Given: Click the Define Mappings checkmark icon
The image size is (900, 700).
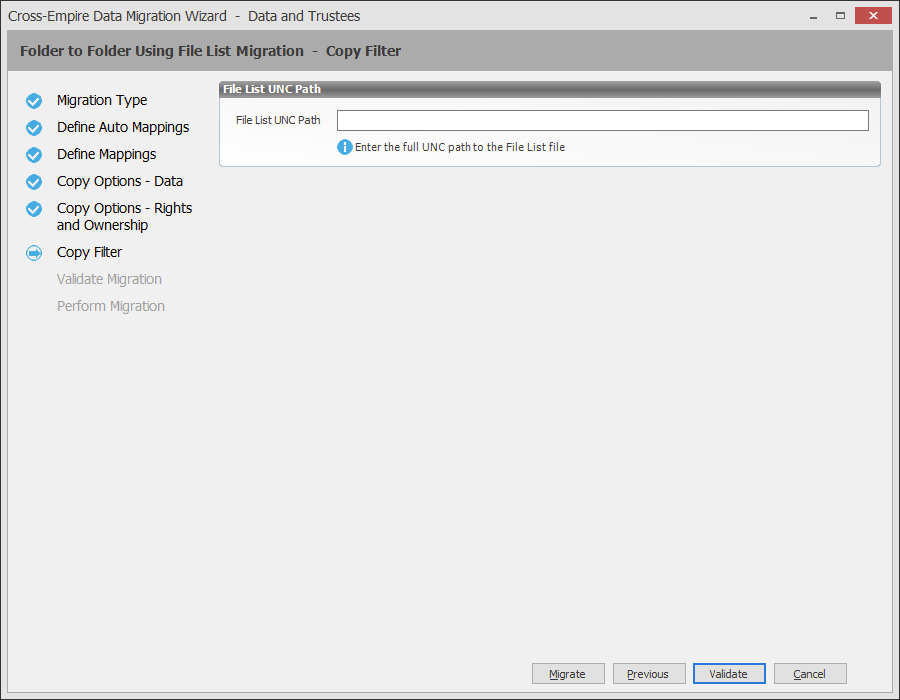Looking at the screenshot, I should point(34,155).
